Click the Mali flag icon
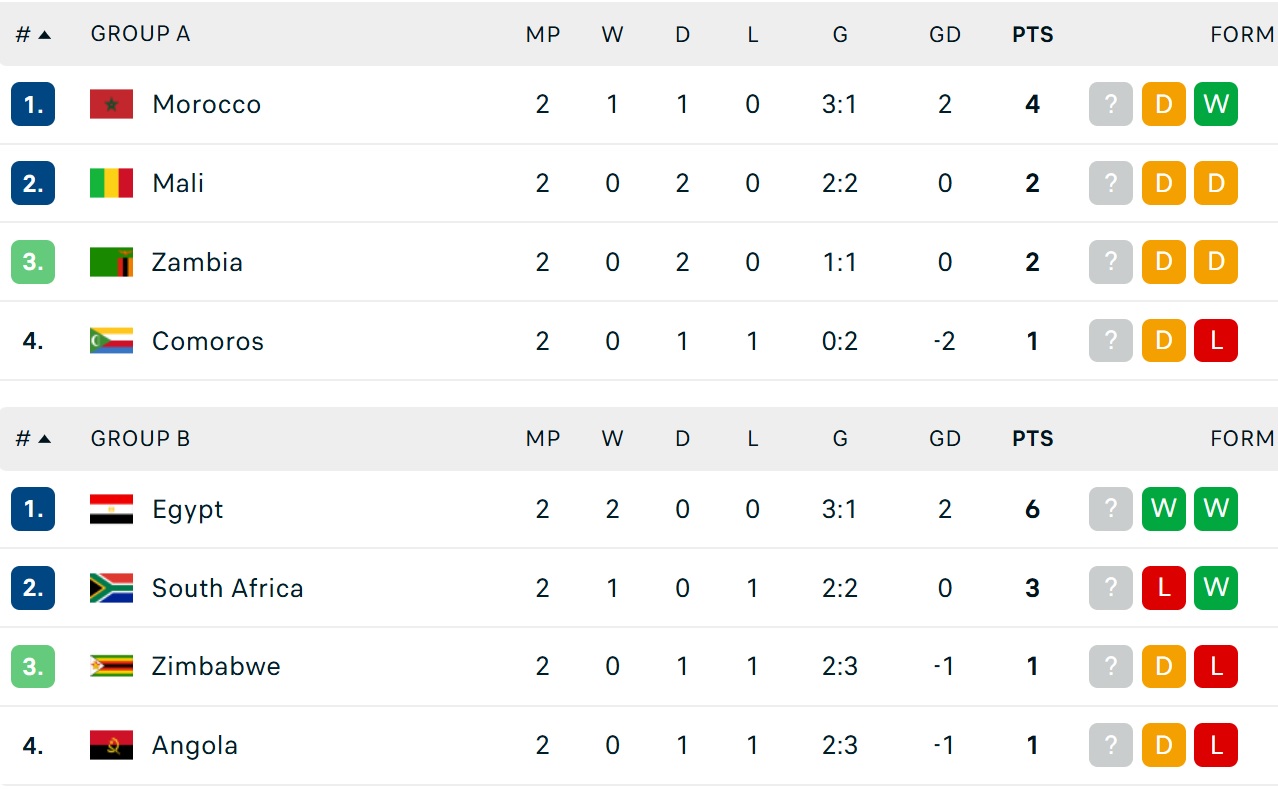The width and height of the screenshot is (1278, 789). pos(111,183)
